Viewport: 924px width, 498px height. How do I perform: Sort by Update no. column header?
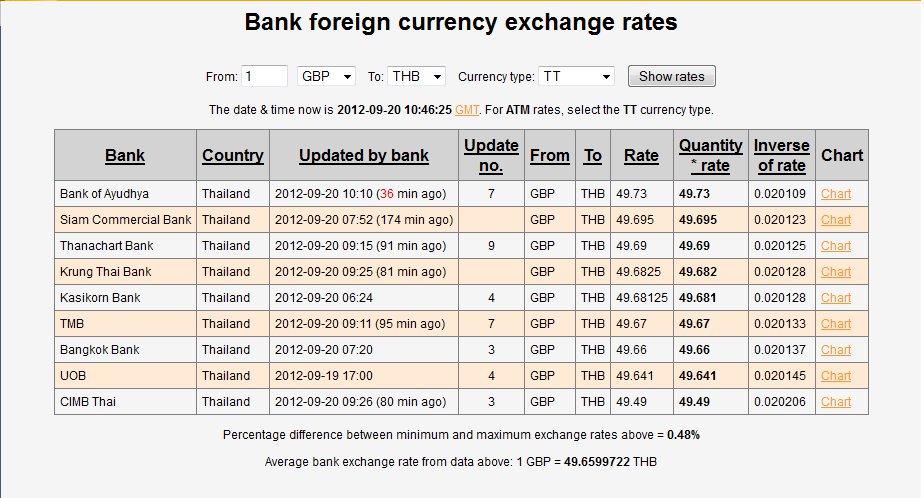pyautogui.click(x=491, y=156)
